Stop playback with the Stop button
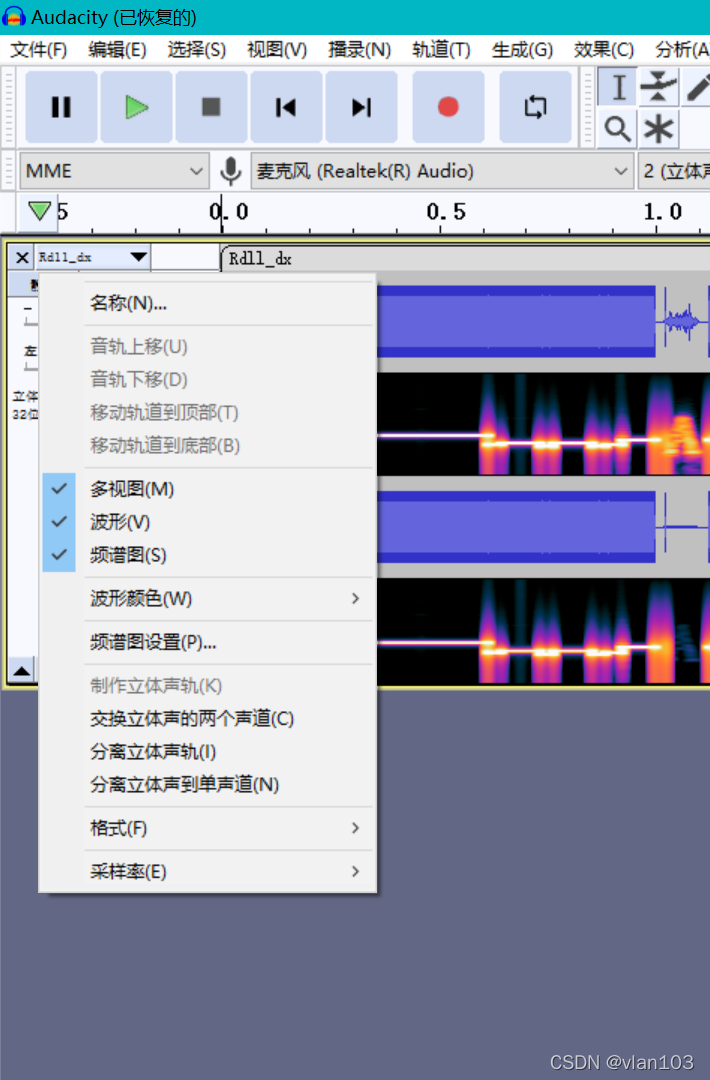This screenshot has height=1080, width=710. (x=211, y=107)
